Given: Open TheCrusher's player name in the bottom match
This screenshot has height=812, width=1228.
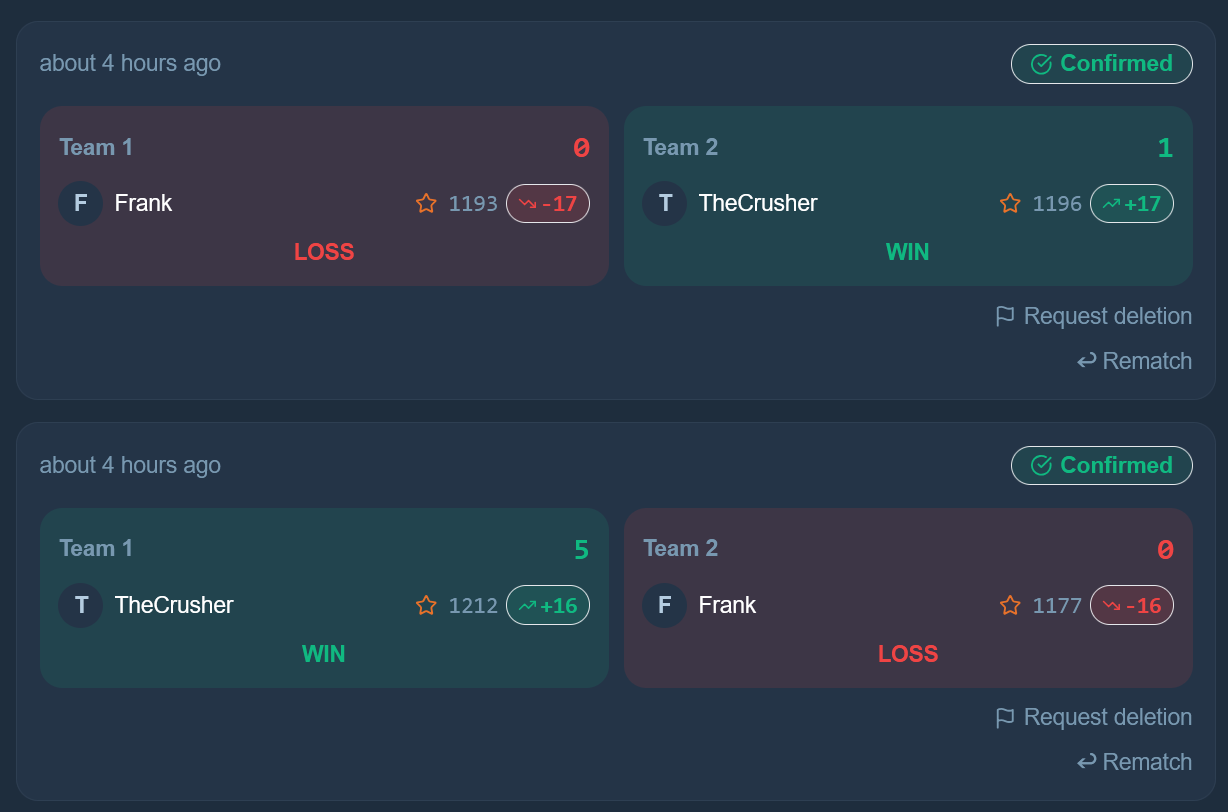Looking at the screenshot, I should (x=174, y=605).
